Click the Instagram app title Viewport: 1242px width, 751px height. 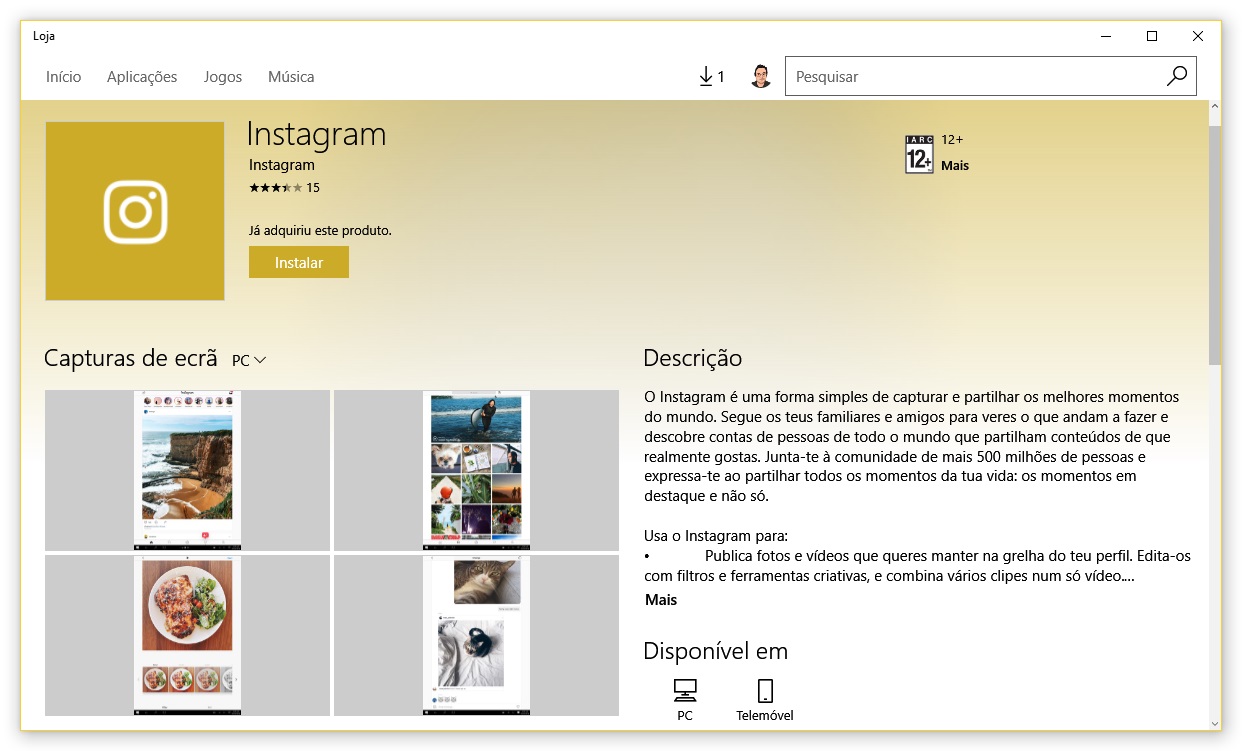click(316, 135)
